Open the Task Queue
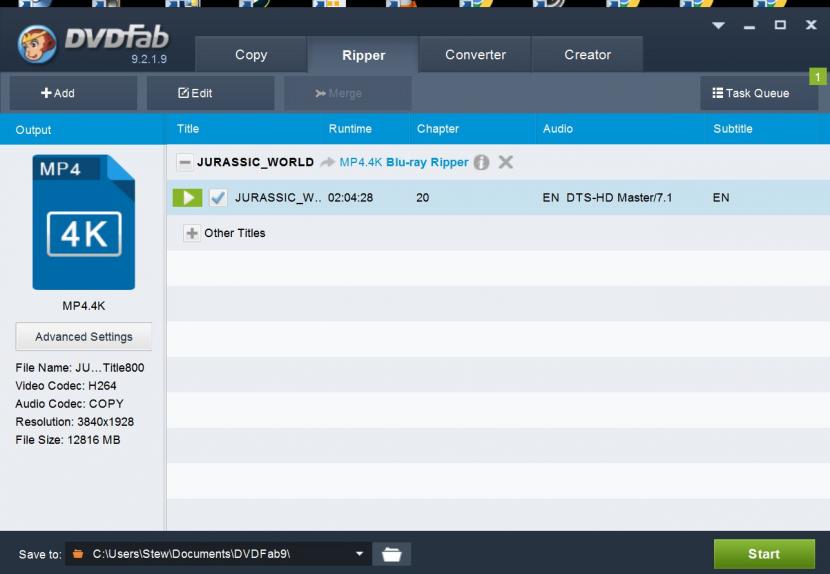The image size is (830, 574). point(759,93)
